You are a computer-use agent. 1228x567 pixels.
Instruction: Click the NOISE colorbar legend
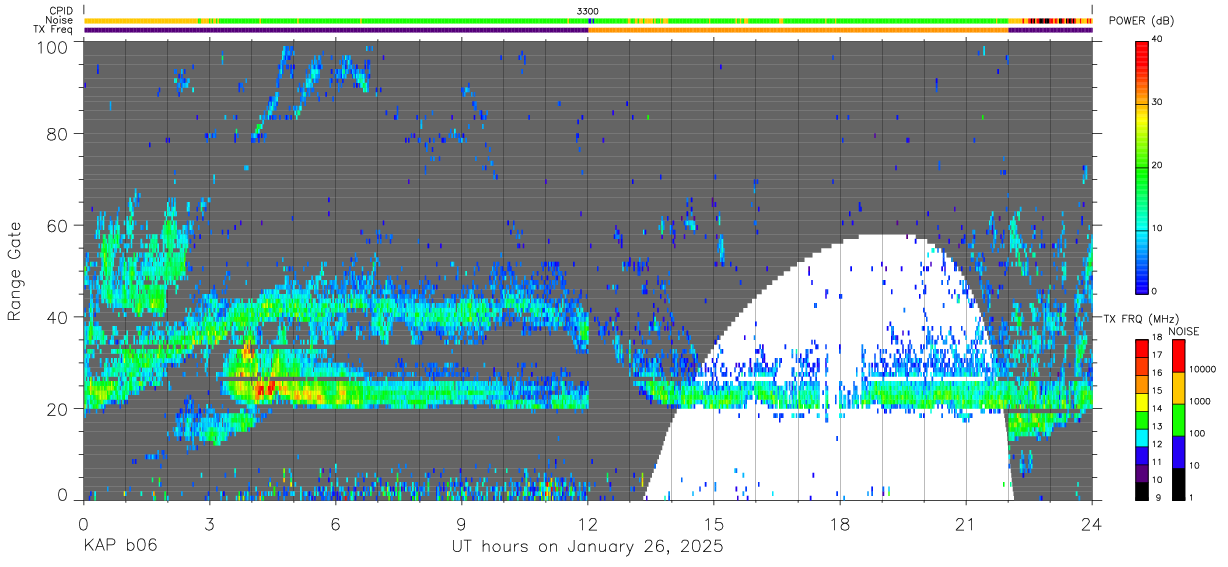1177,419
